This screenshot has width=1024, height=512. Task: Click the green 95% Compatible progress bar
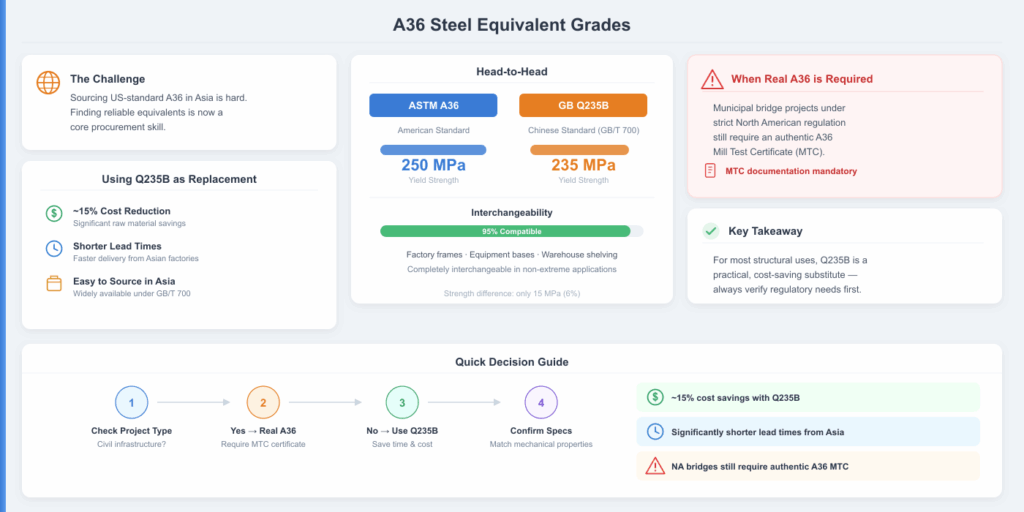(x=505, y=231)
